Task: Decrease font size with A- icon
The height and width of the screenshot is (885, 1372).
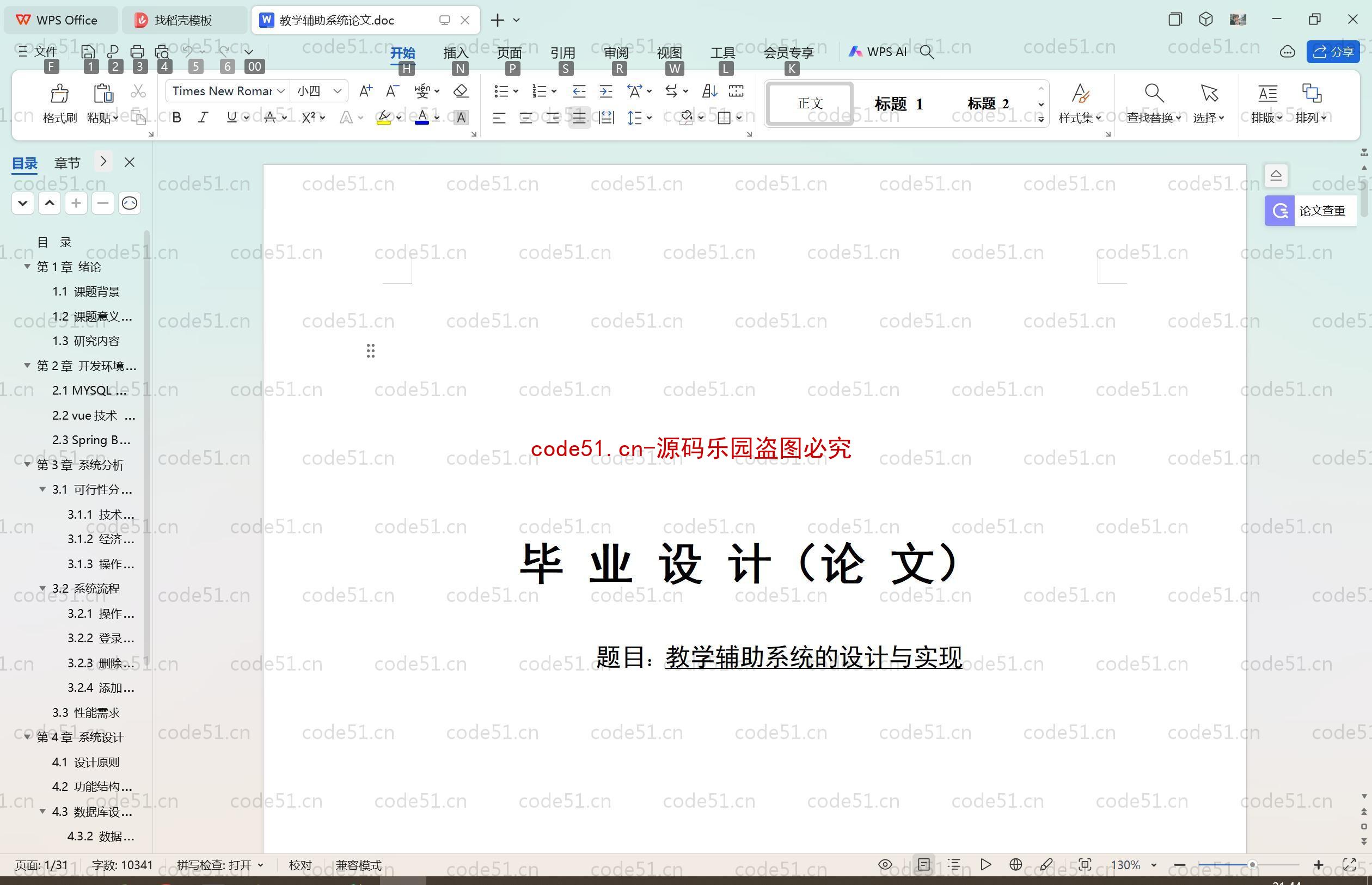Action: click(x=392, y=91)
